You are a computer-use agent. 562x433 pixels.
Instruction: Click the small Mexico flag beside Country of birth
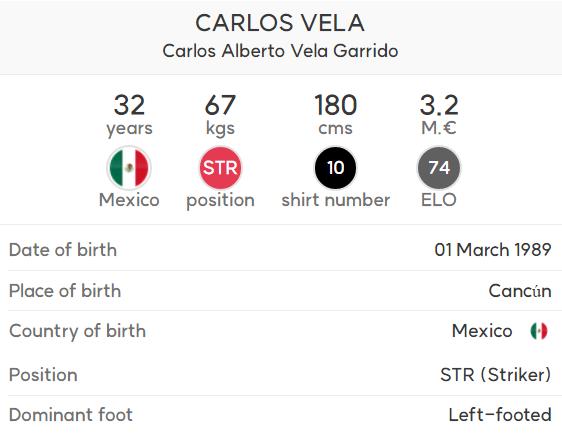click(x=539, y=330)
